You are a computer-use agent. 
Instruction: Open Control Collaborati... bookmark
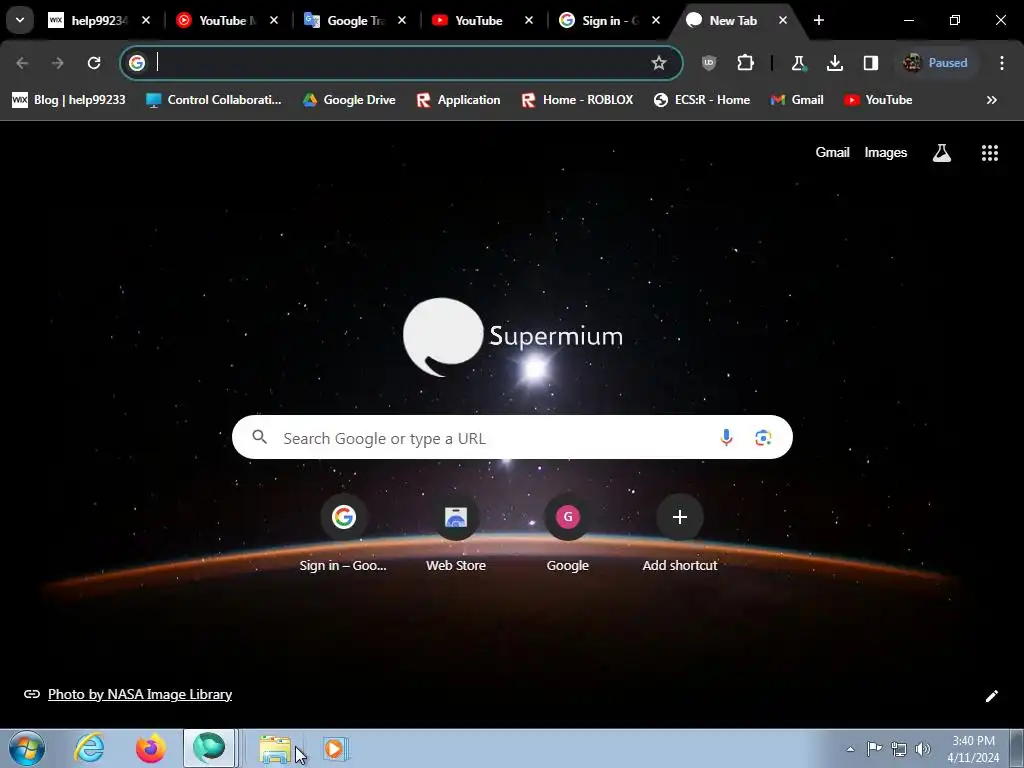click(x=214, y=100)
